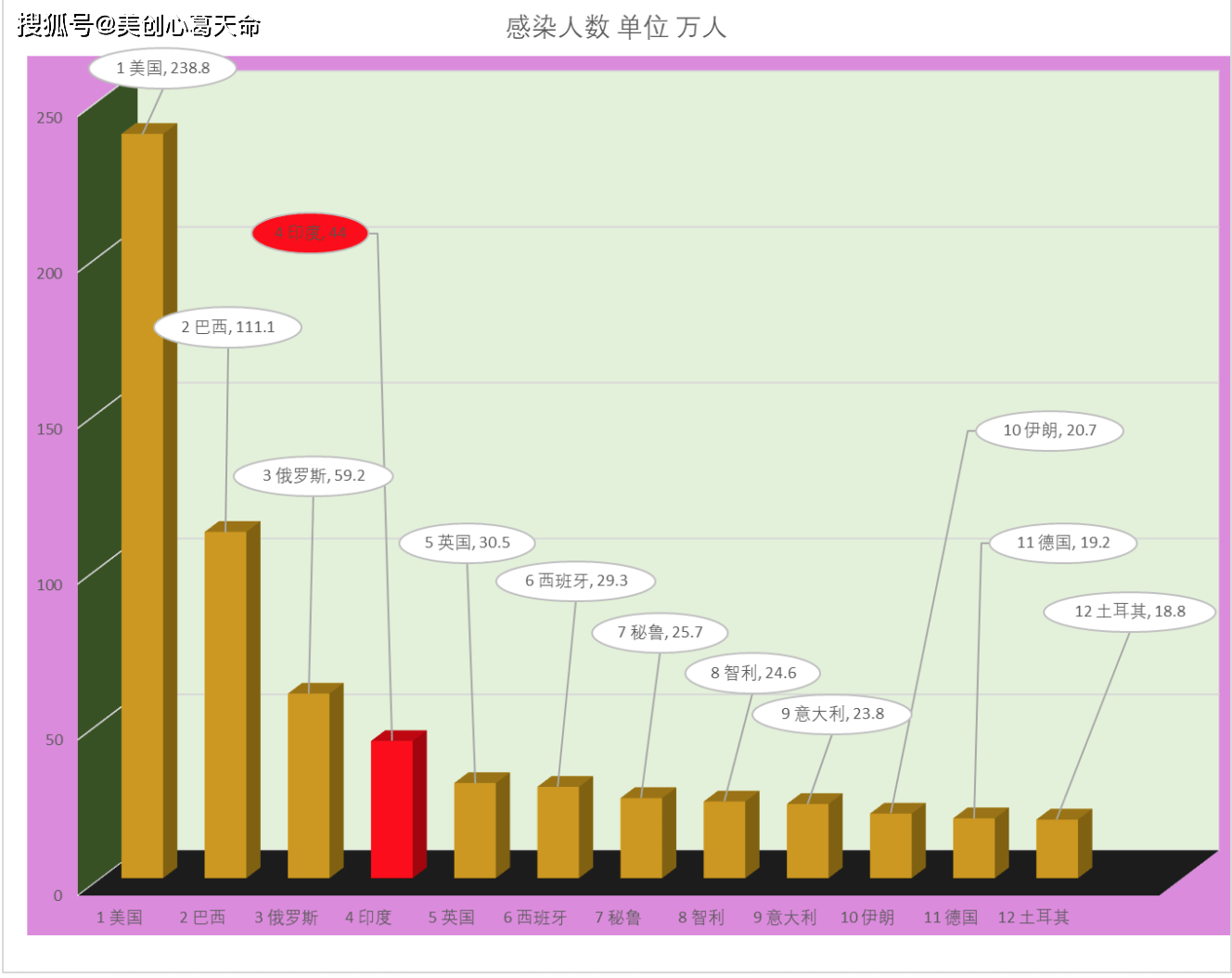
Task: Click x-axis category label 11 德国
Action: [951, 918]
